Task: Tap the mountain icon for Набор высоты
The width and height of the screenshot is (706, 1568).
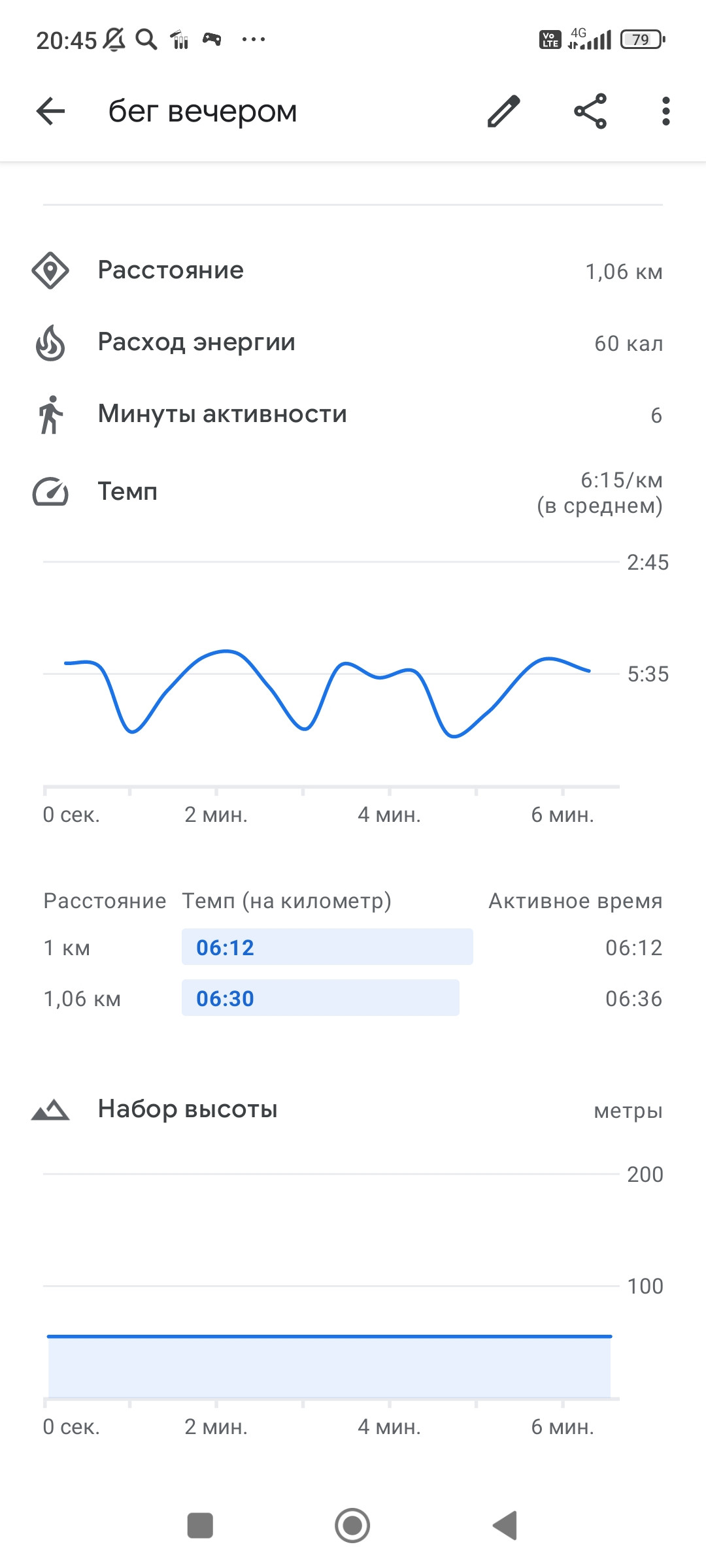Action: [x=50, y=1109]
